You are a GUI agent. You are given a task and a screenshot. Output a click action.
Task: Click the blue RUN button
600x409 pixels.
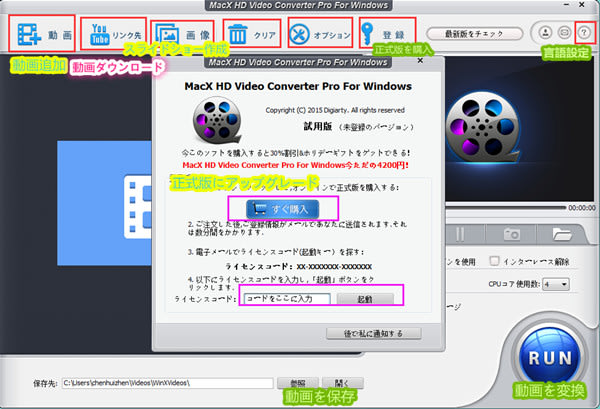coord(550,357)
